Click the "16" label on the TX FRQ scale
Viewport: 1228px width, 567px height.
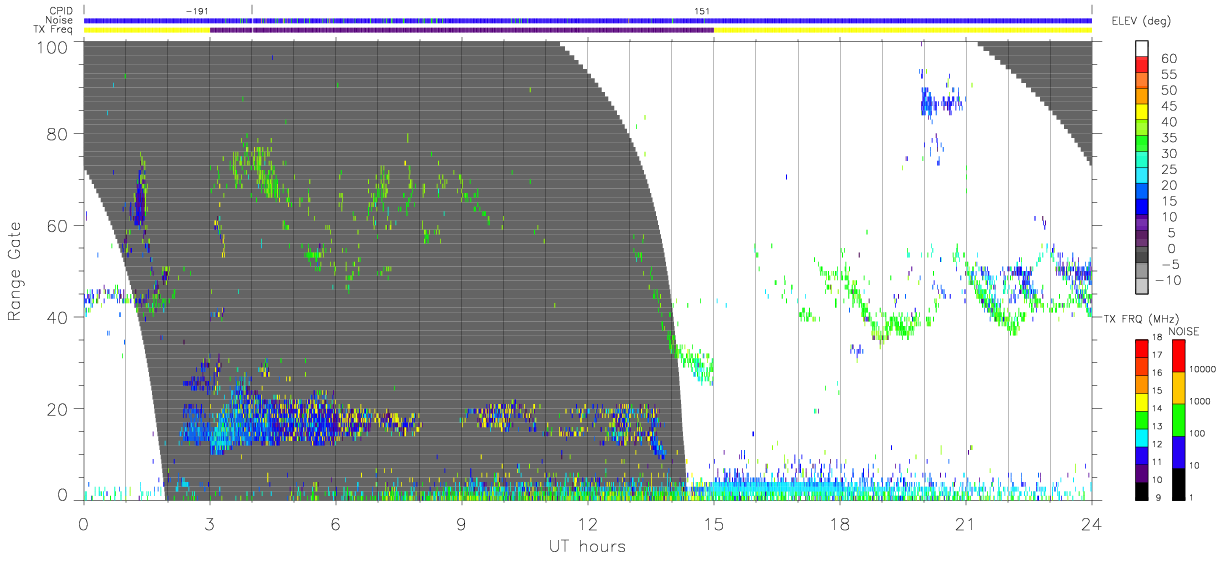pos(1158,374)
